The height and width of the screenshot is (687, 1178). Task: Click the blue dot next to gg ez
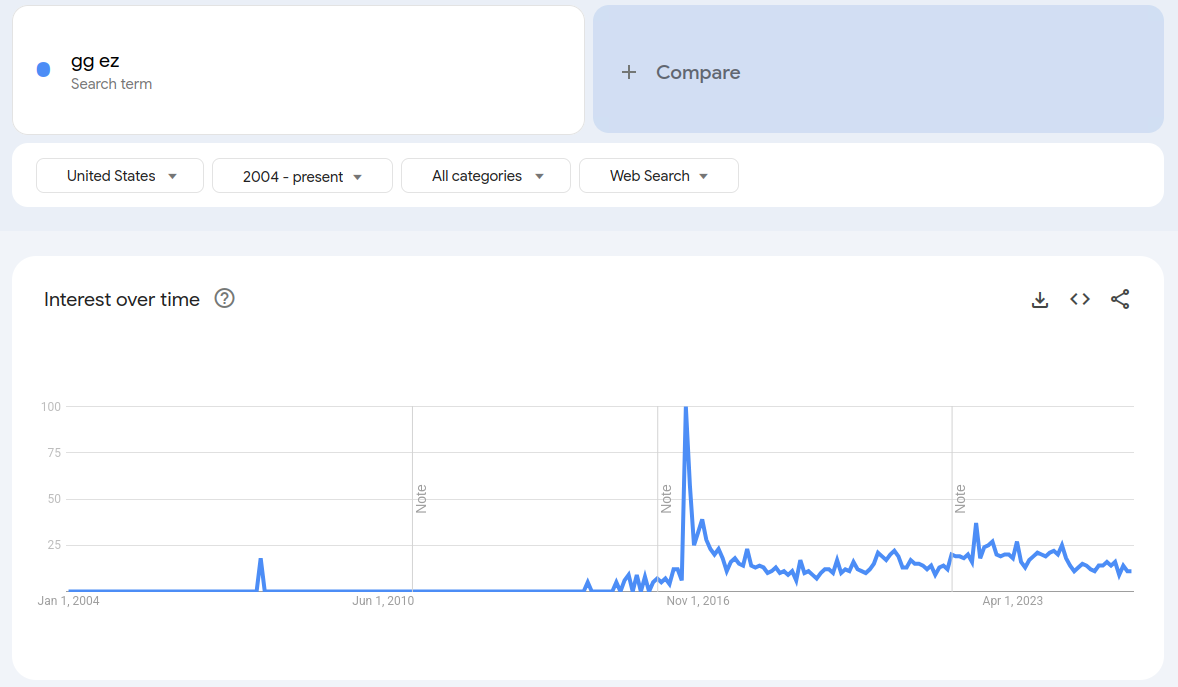pos(44,70)
